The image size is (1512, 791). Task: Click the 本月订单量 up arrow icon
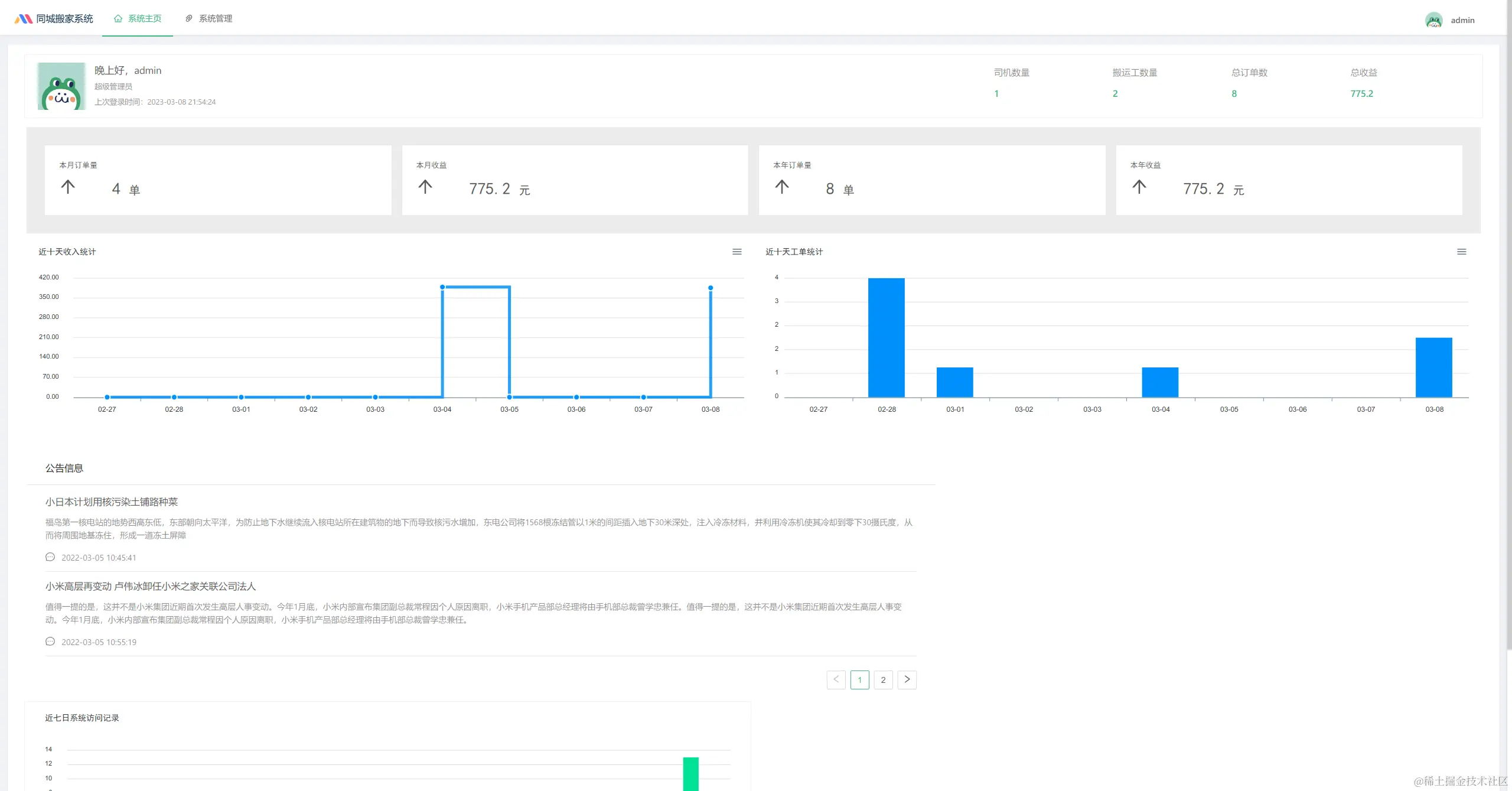pos(68,187)
